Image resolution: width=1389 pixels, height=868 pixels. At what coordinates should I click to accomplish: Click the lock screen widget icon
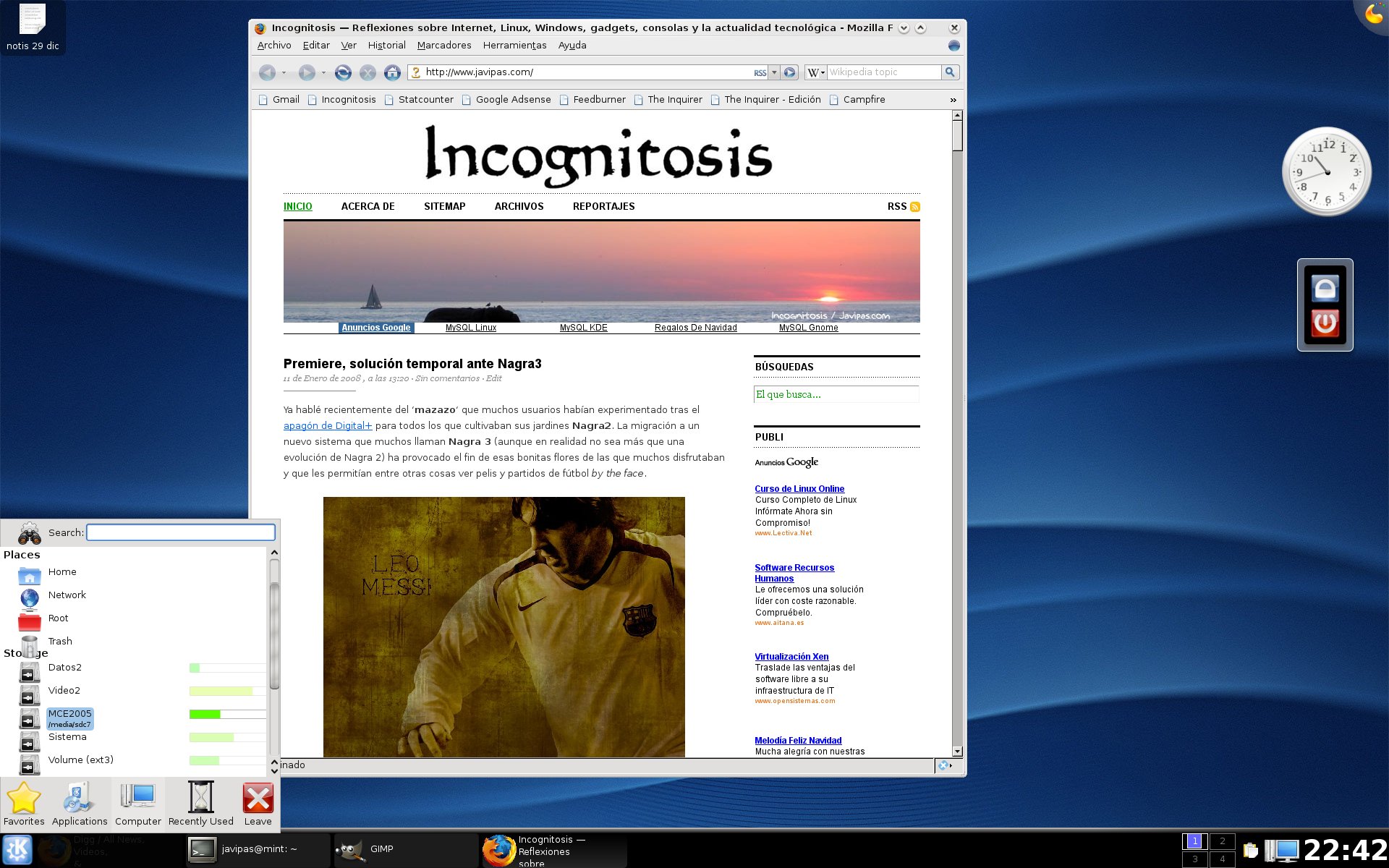1325,289
